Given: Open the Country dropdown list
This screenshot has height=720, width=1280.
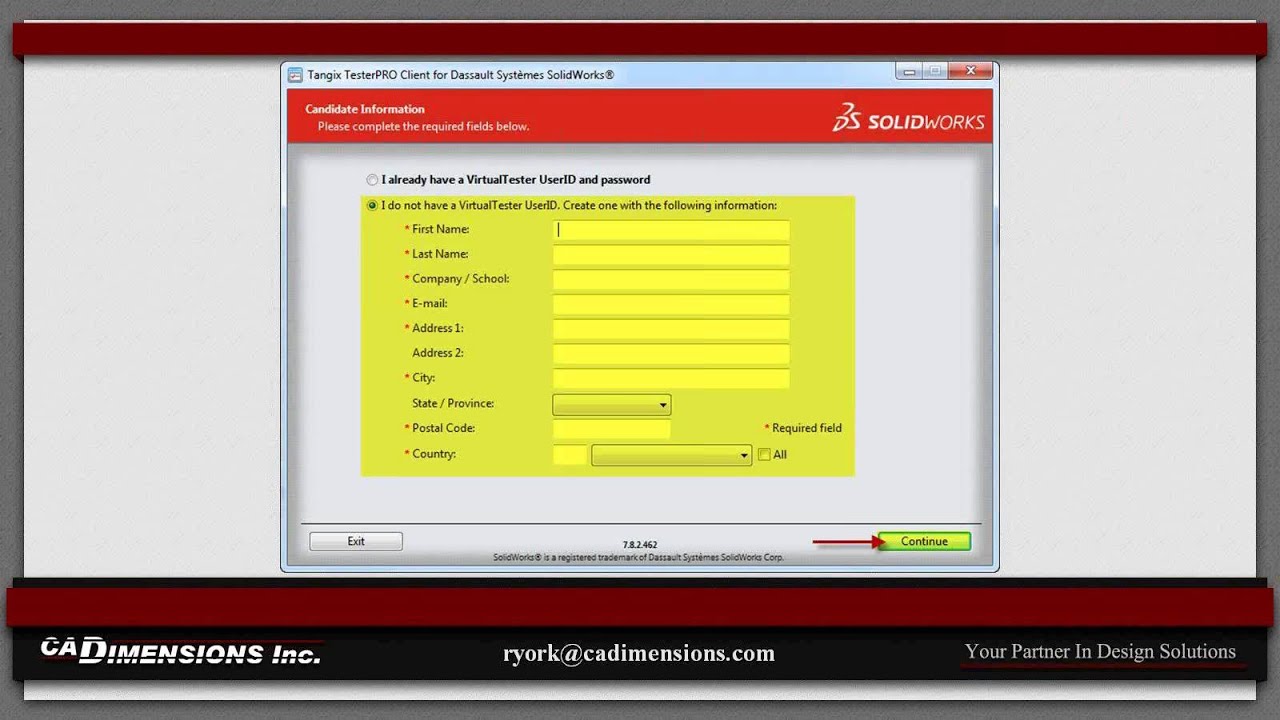Looking at the screenshot, I should click(x=671, y=455).
